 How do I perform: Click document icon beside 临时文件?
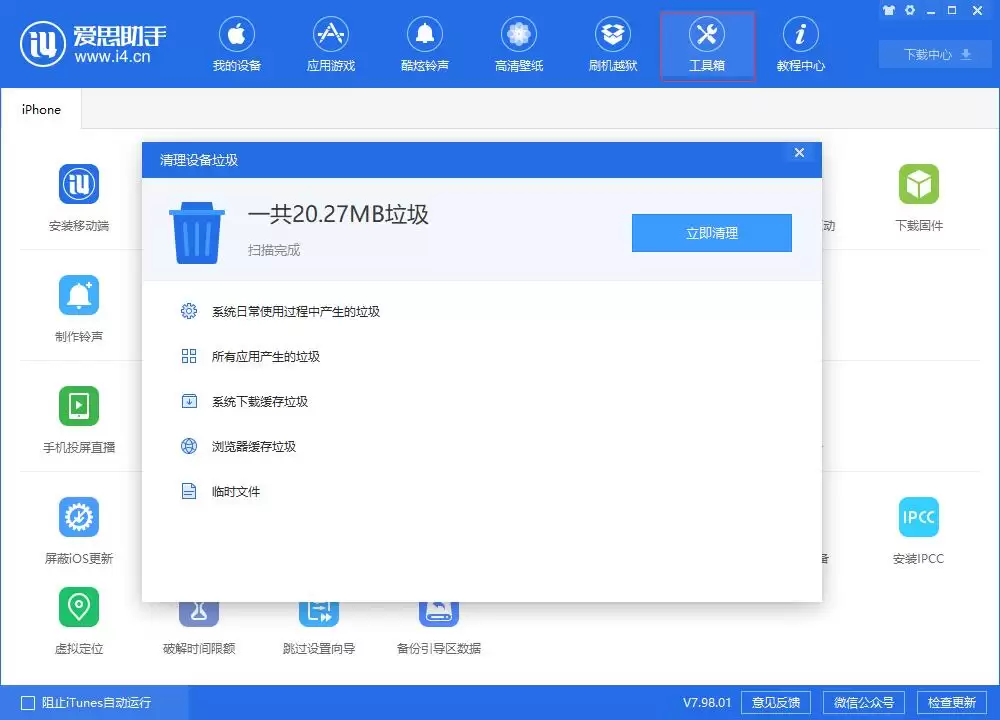pos(189,491)
